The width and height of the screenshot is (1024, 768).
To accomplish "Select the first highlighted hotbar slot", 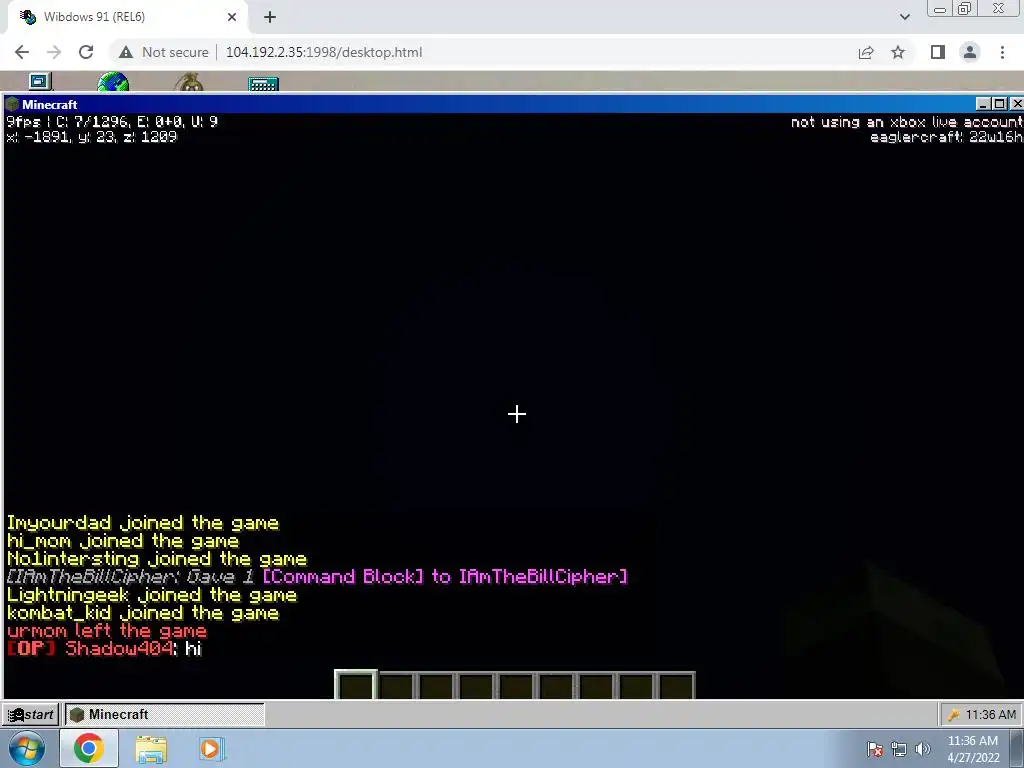I will [x=356, y=685].
